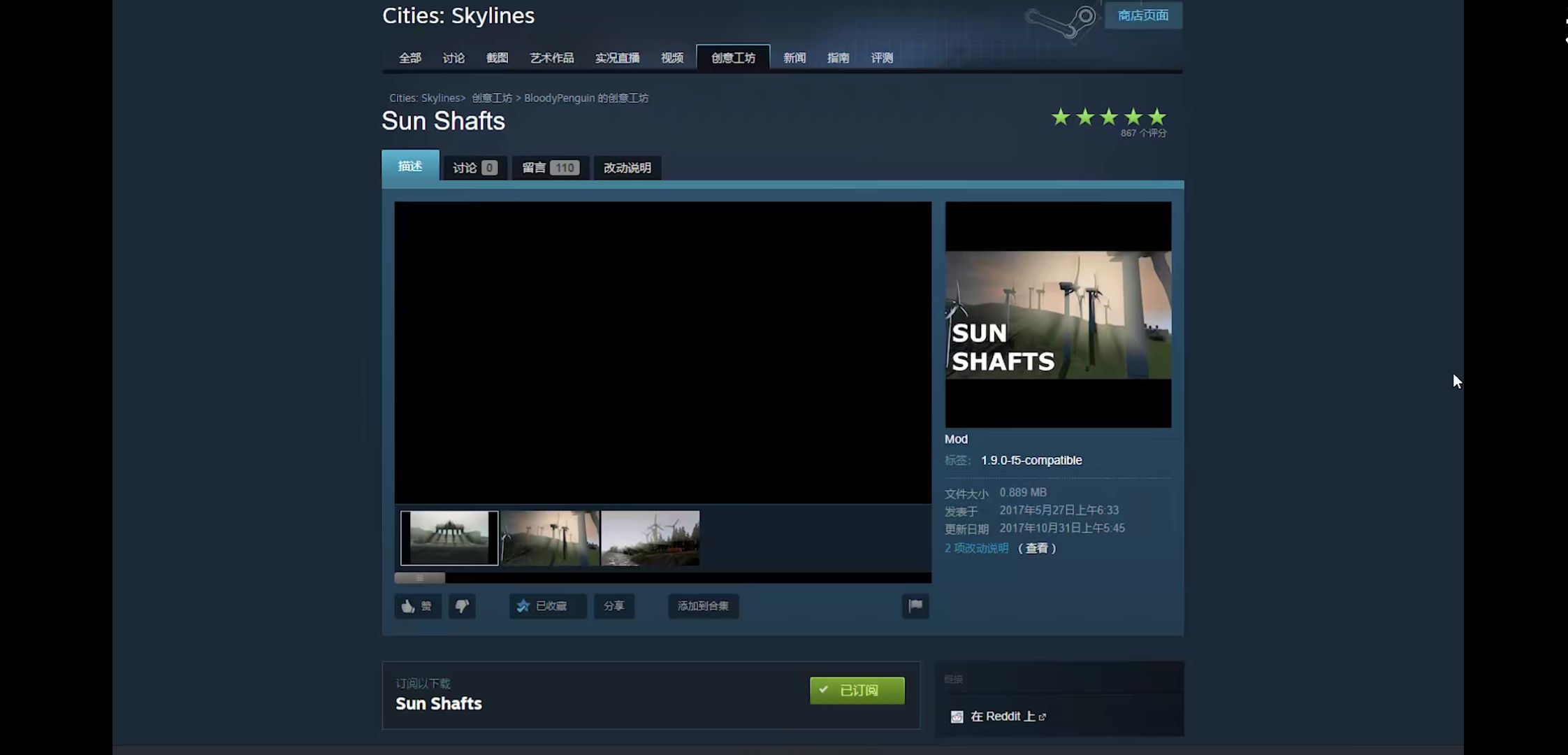Switch to the 讨论 hub tab

453,58
